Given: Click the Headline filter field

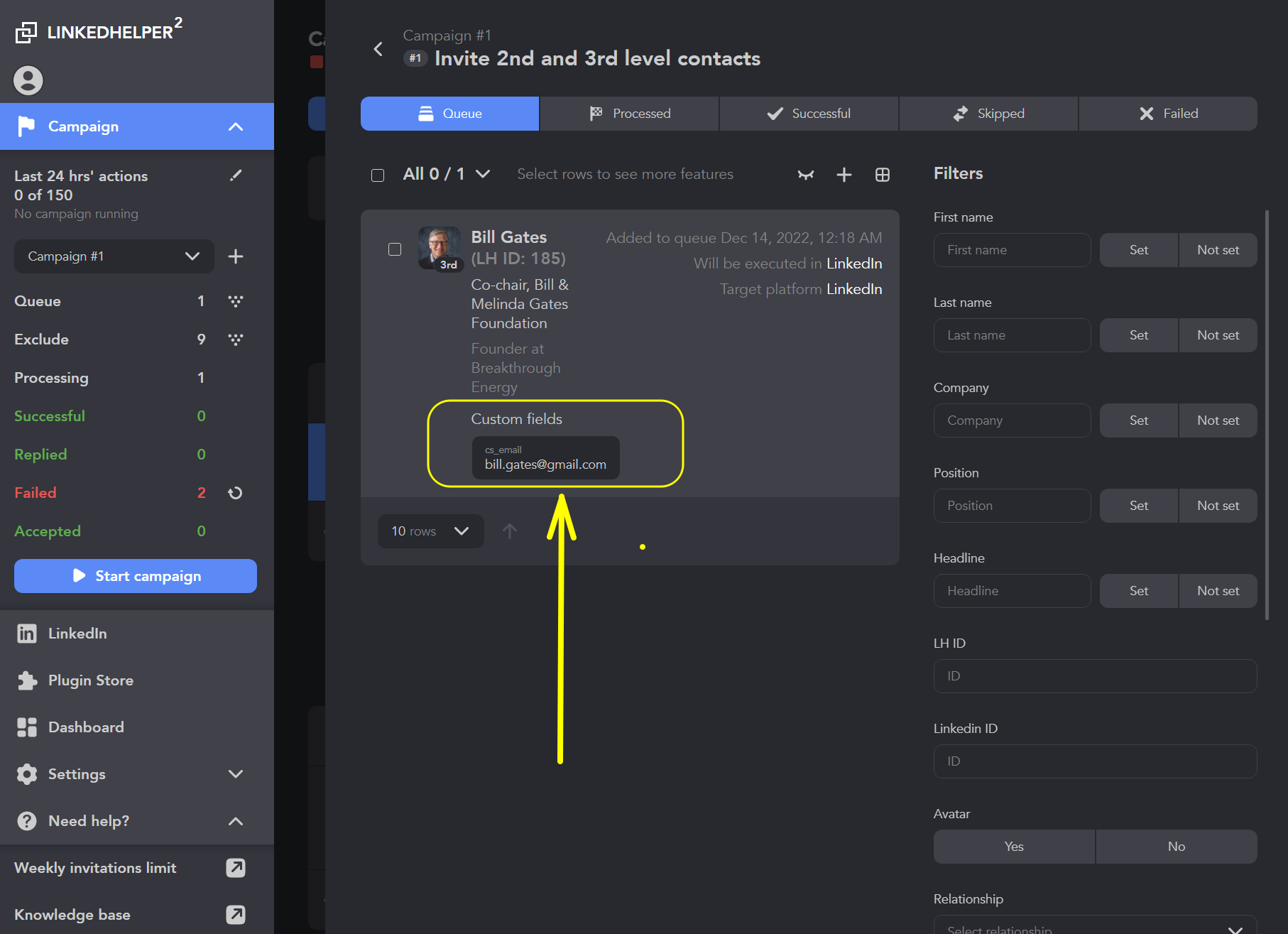Looking at the screenshot, I should 1013,591.
